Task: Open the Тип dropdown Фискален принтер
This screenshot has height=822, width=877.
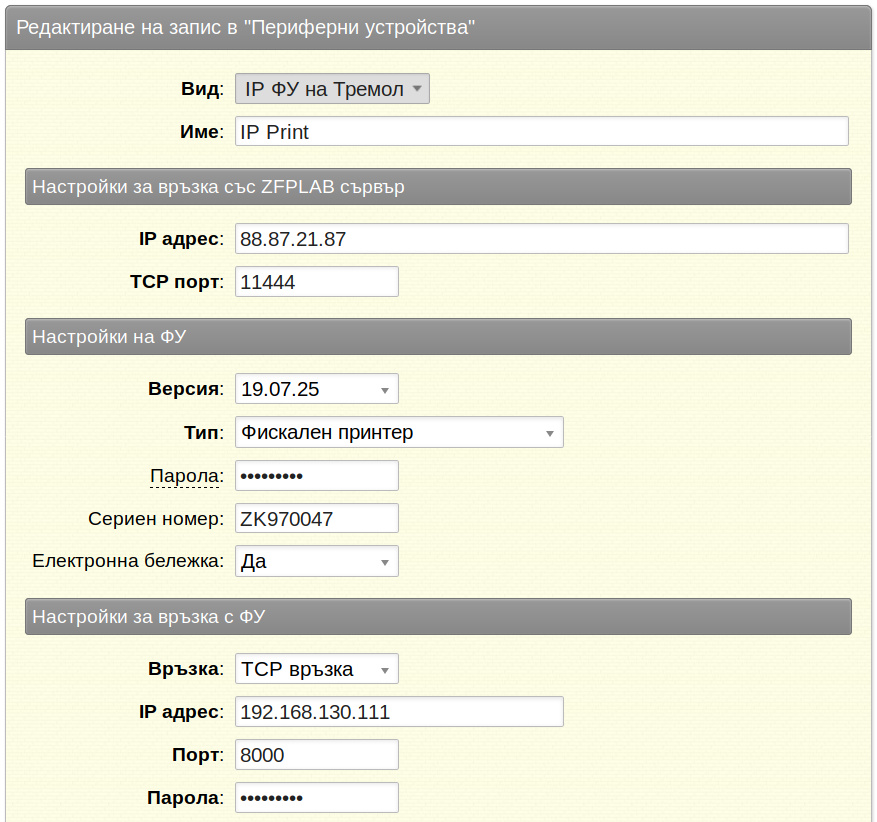Action: pyautogui.click(x=399, y=432)
